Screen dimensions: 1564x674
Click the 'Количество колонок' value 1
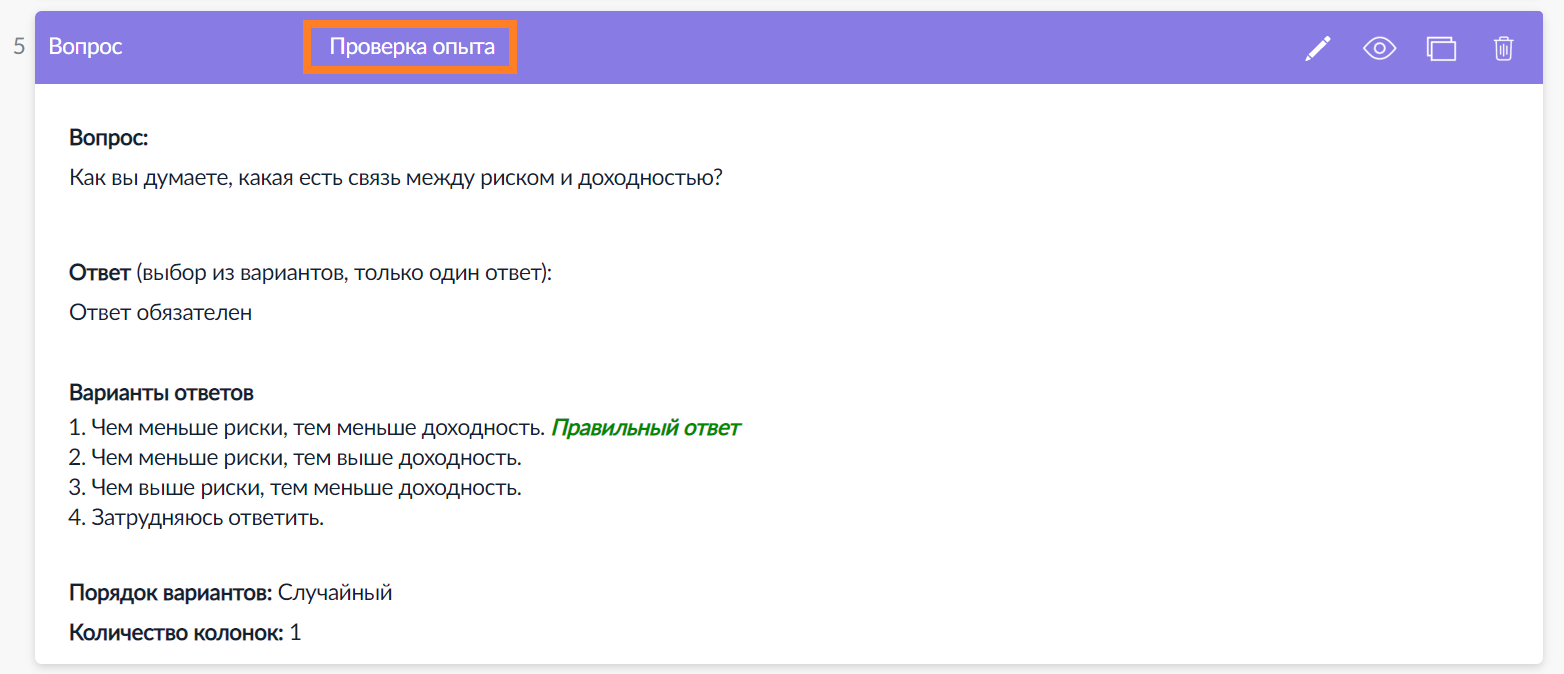click(295, 632)
